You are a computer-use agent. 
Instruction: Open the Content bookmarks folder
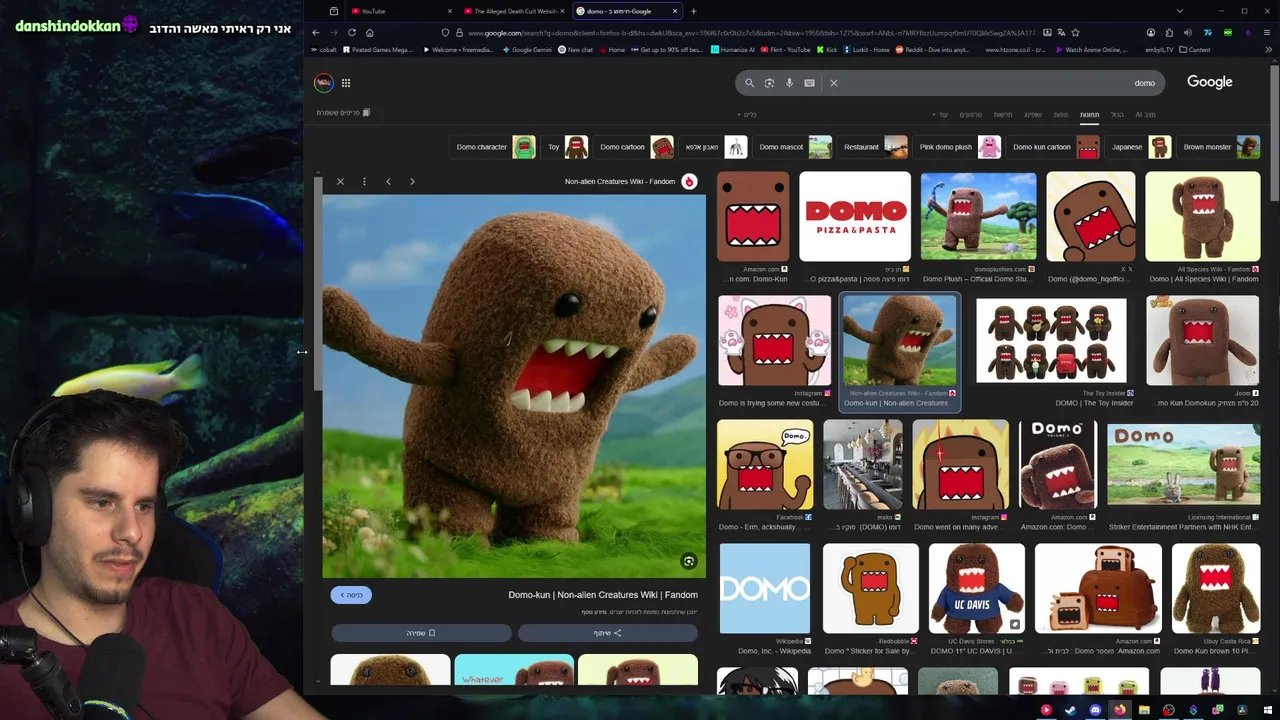coord(1195,49)
